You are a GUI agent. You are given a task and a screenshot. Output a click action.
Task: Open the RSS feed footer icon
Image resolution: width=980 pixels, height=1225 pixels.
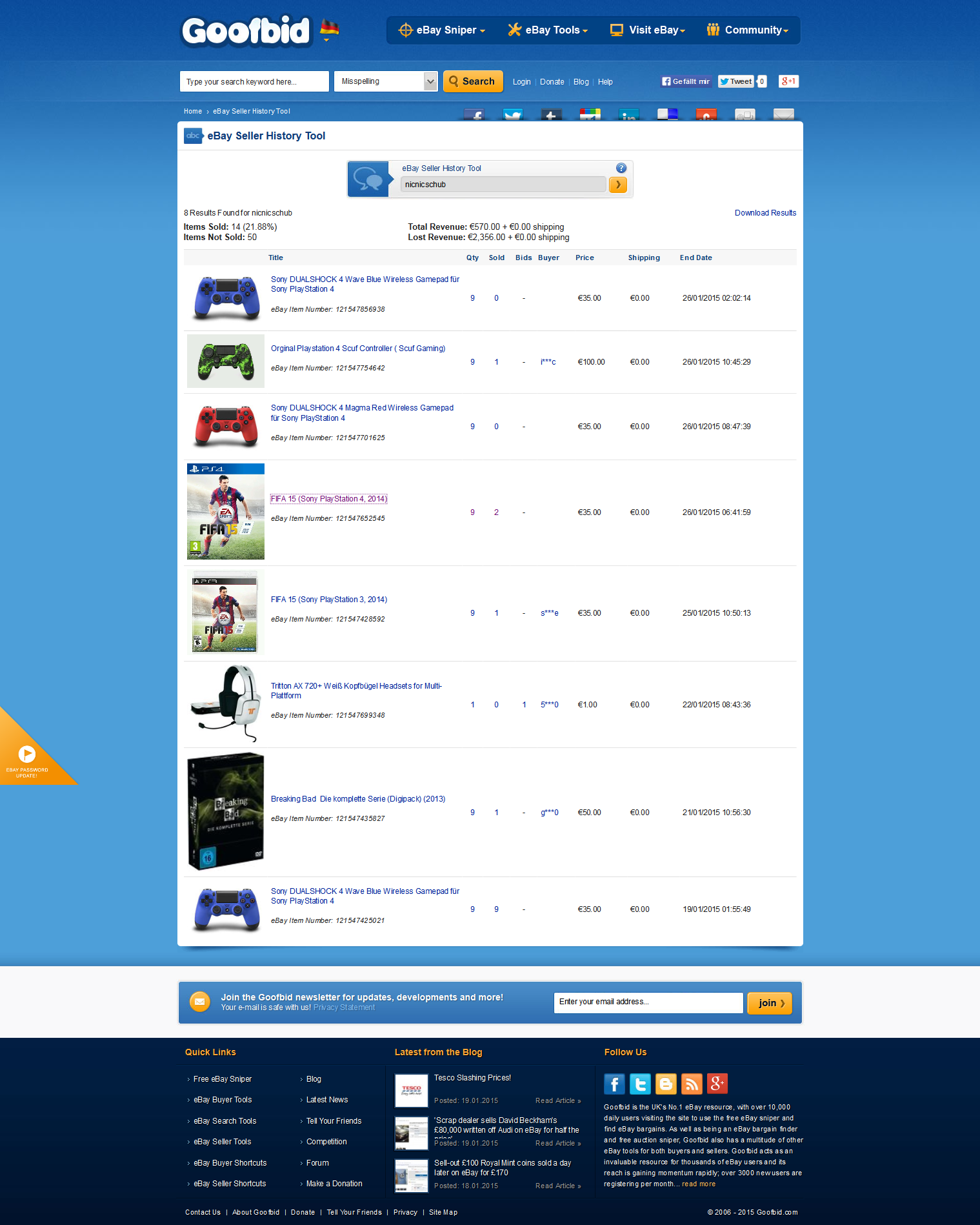(x=692, y=1084)
